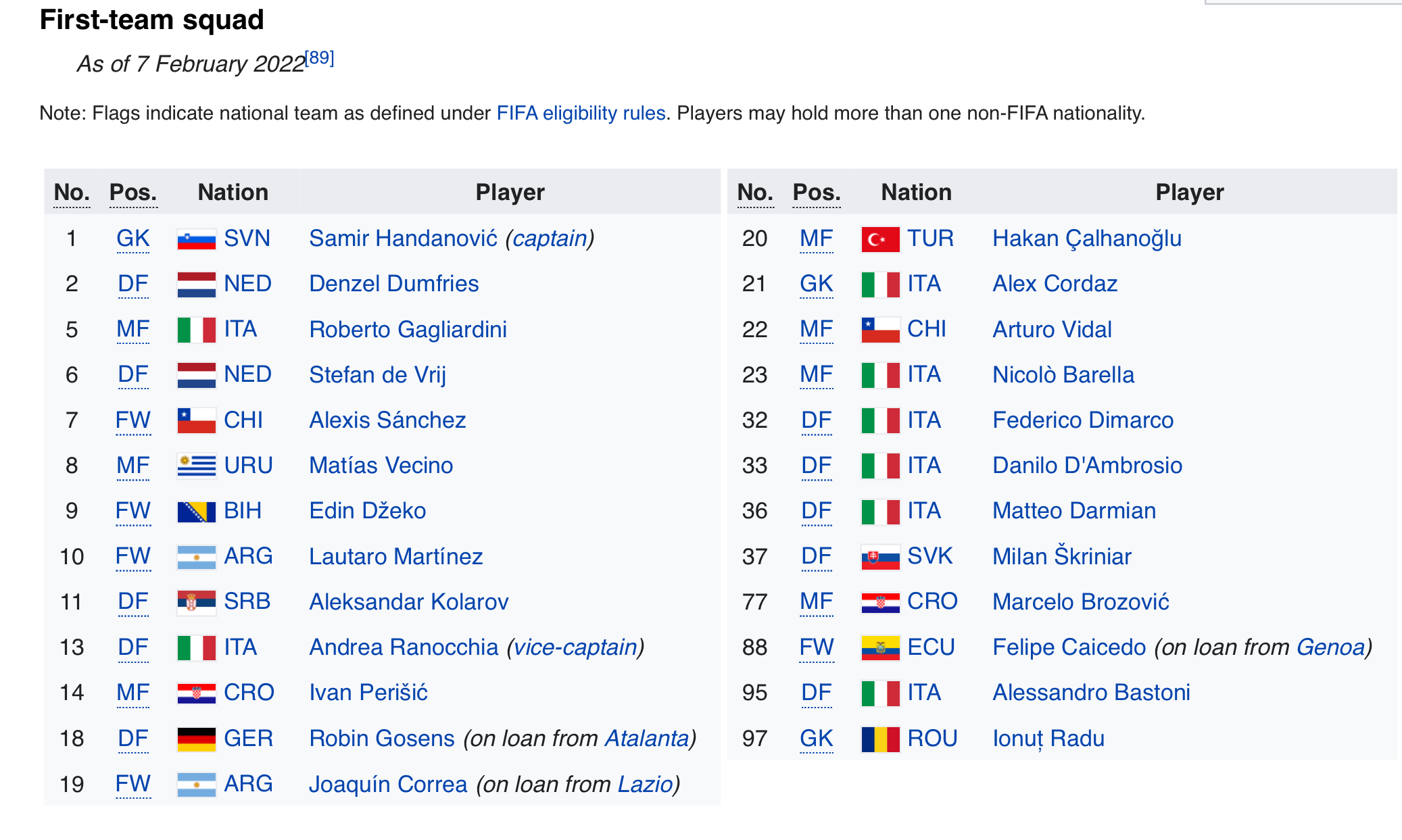The width and height of the screenshot is (1402, 840).
Task: Click the Bosnia flag icon beside BIH
Action: 196,512
